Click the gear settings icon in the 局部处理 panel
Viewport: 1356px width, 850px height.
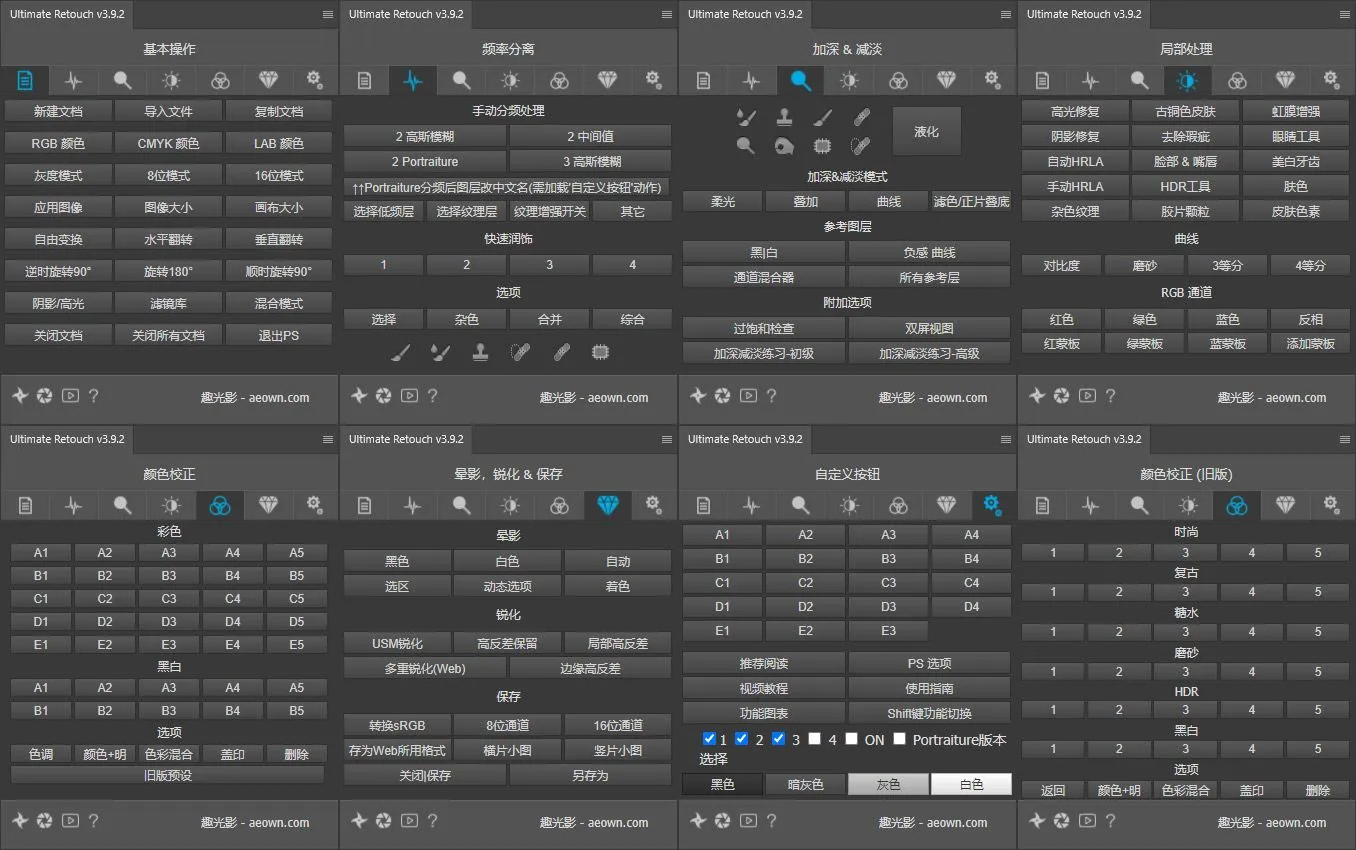pyautogui.click(x=1330, y=80)
